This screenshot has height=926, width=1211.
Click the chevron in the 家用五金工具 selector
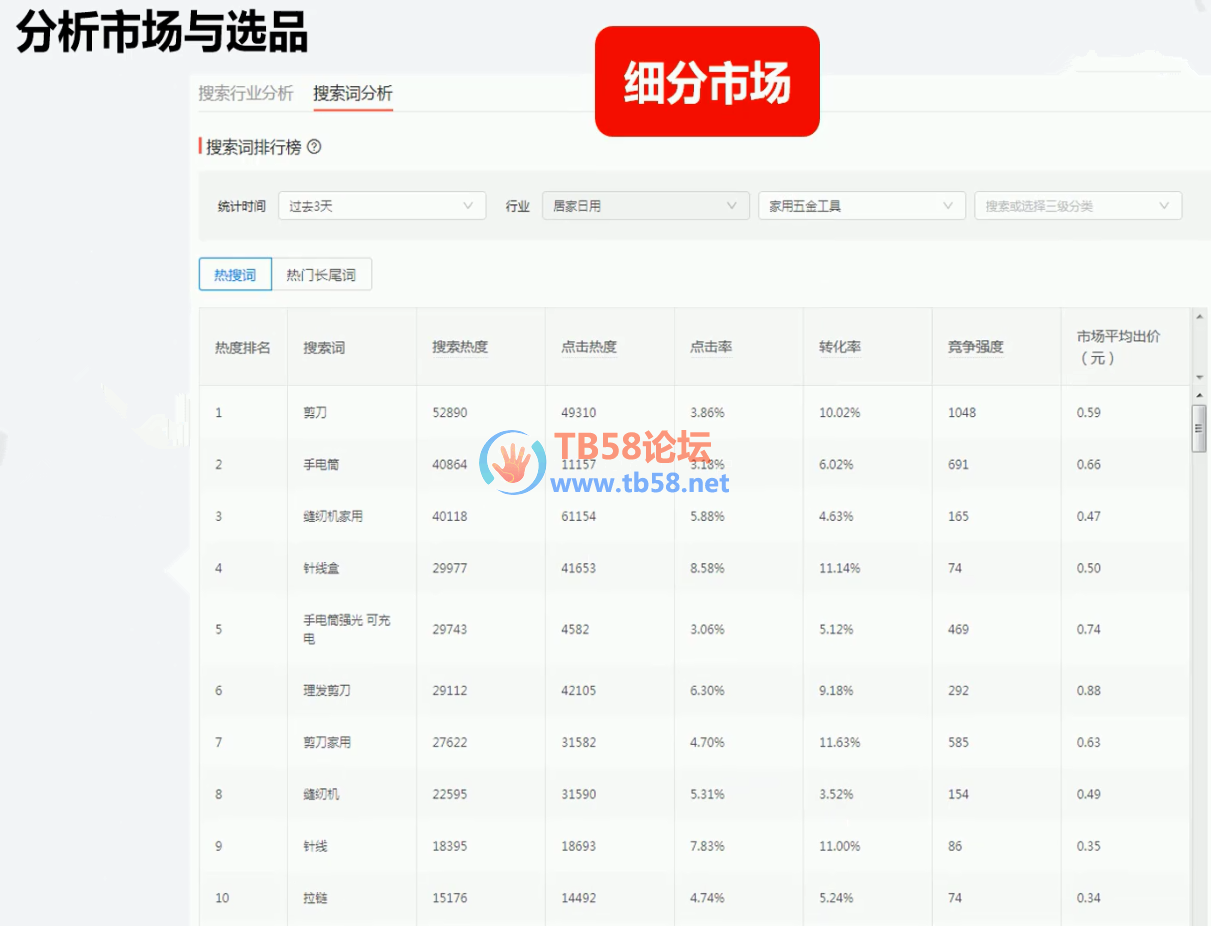point(948,206)
